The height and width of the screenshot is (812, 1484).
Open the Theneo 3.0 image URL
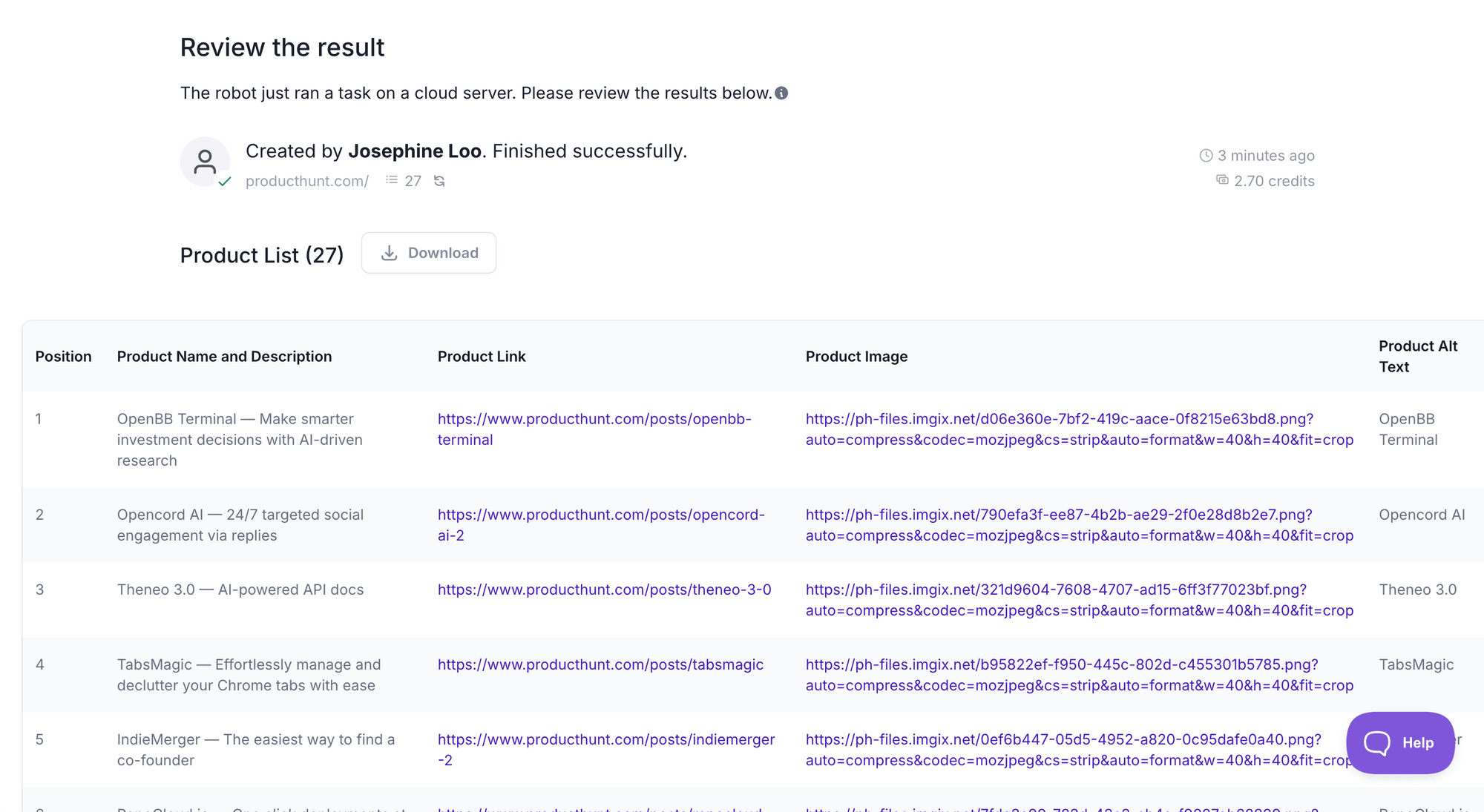(1080, 600)
